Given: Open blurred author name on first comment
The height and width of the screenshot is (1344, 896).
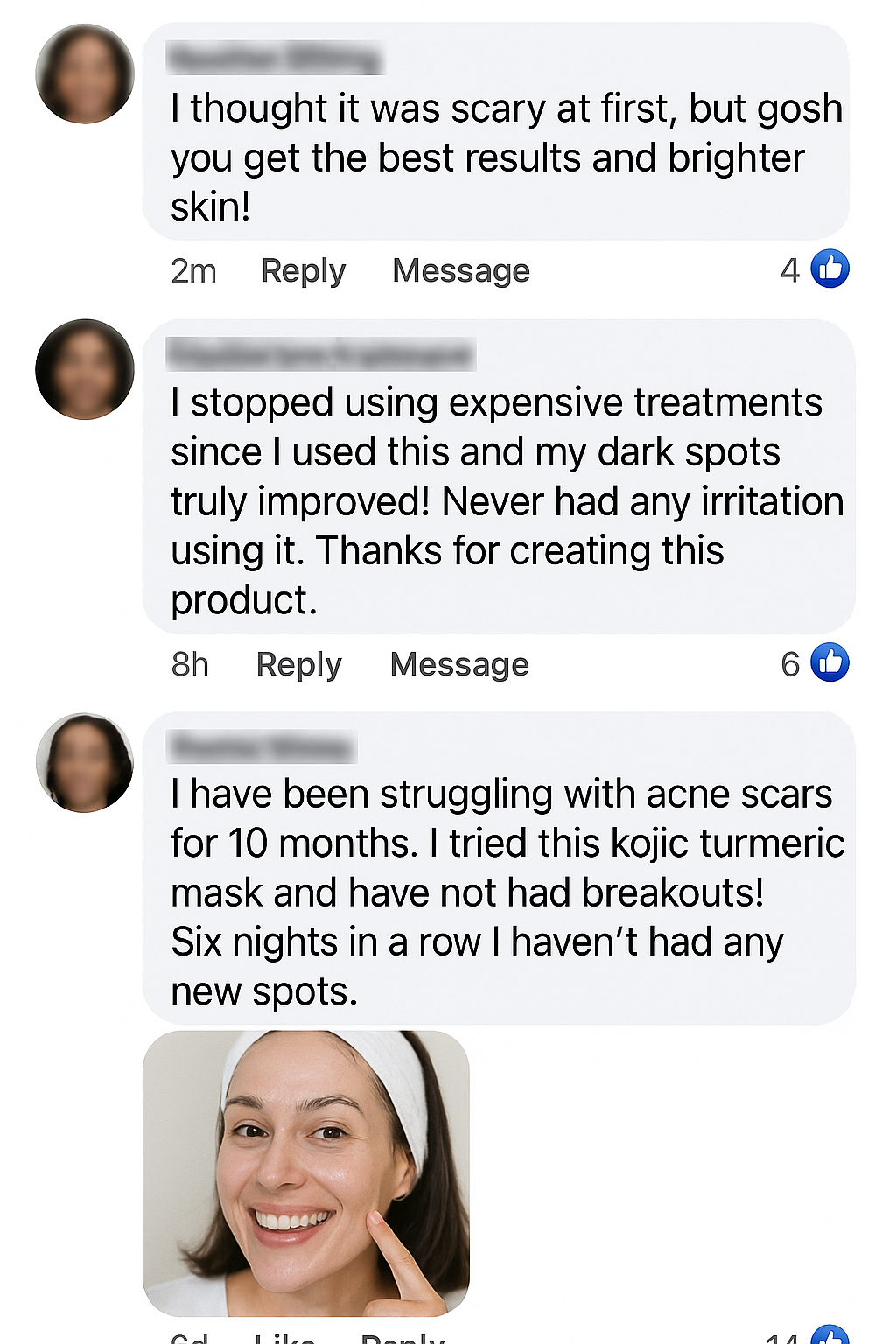Looking at the screenshot, I should 275,59.
